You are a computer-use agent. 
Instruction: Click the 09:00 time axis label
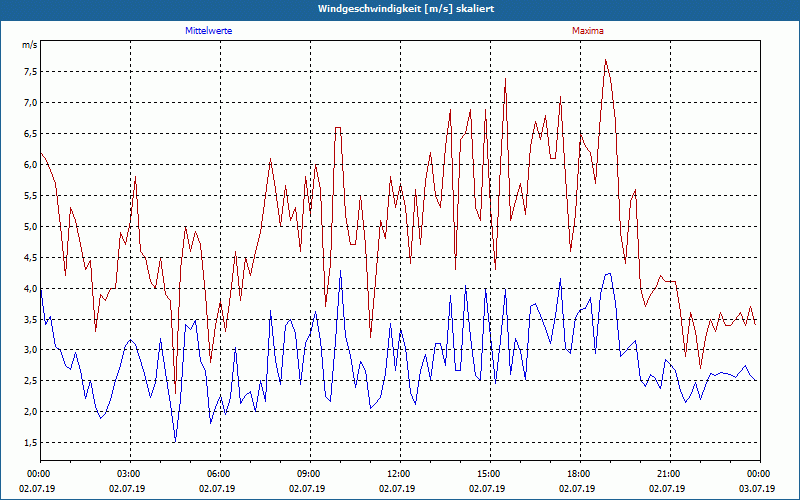tap(310, 474)
